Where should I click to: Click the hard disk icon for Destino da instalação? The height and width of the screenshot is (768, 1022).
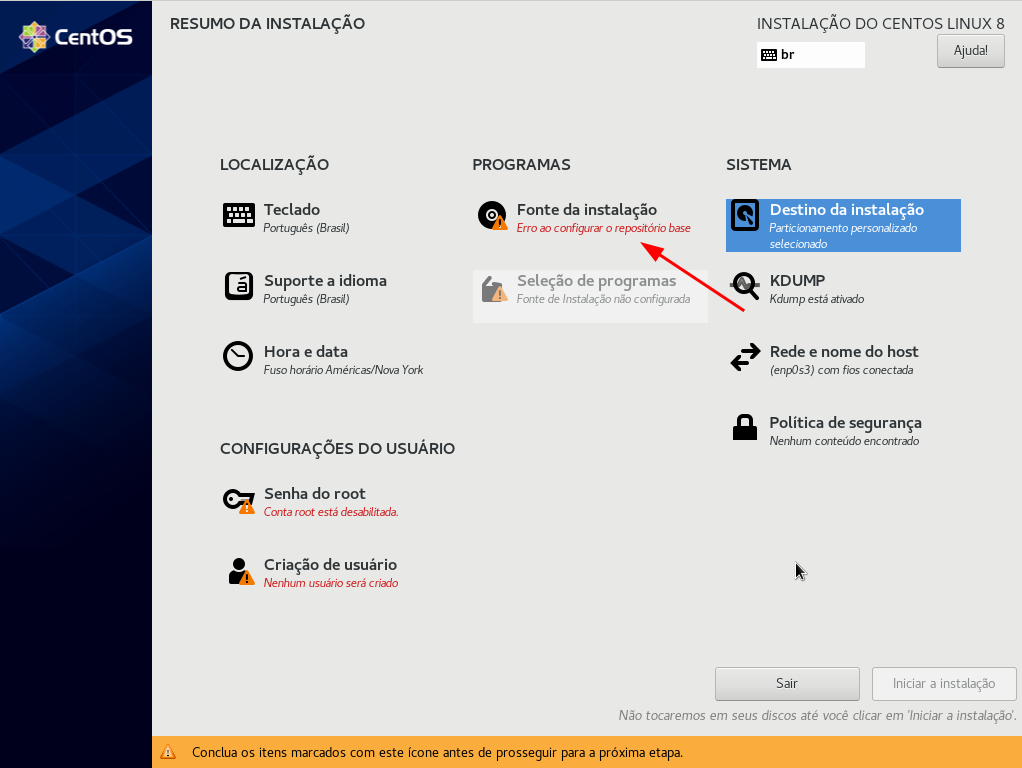pyautogui.click(x=744, y=215)
